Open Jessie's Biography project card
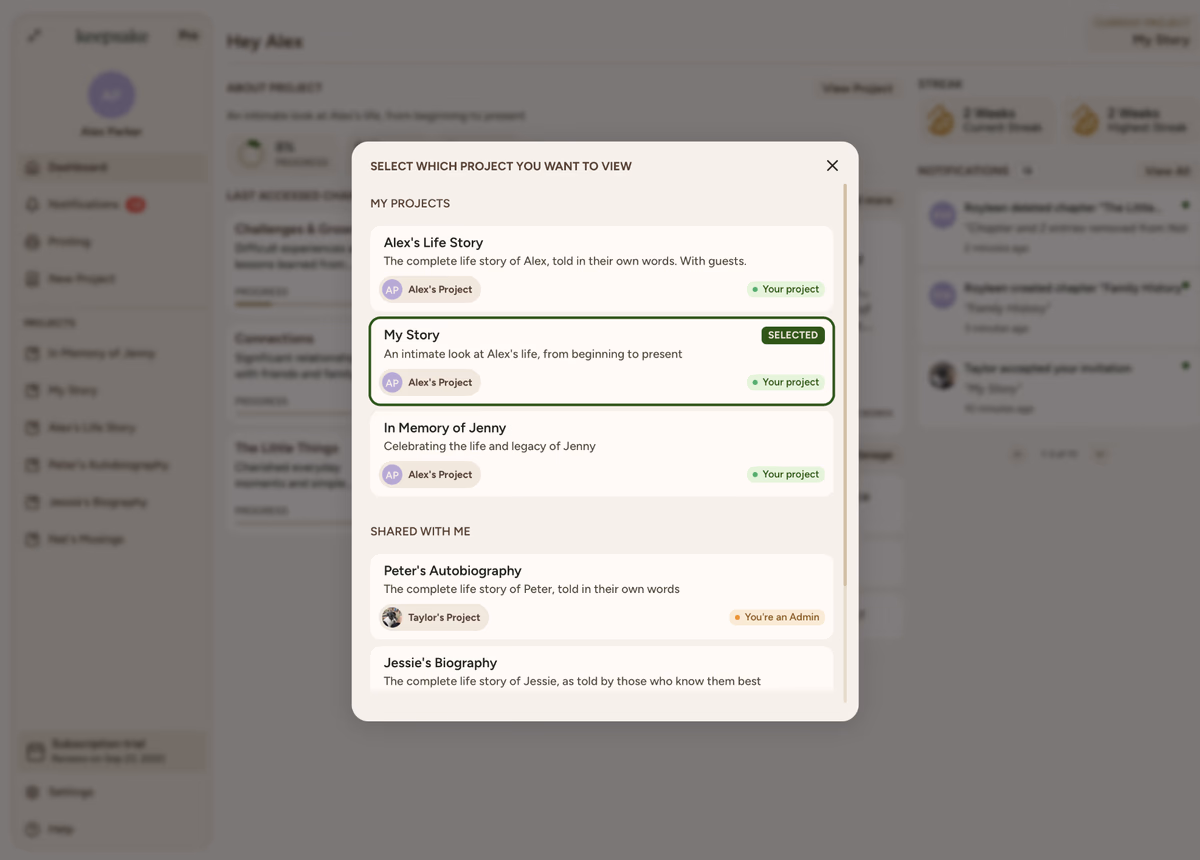The height and width of the screenshot is (860, 1200). [600, 671]
